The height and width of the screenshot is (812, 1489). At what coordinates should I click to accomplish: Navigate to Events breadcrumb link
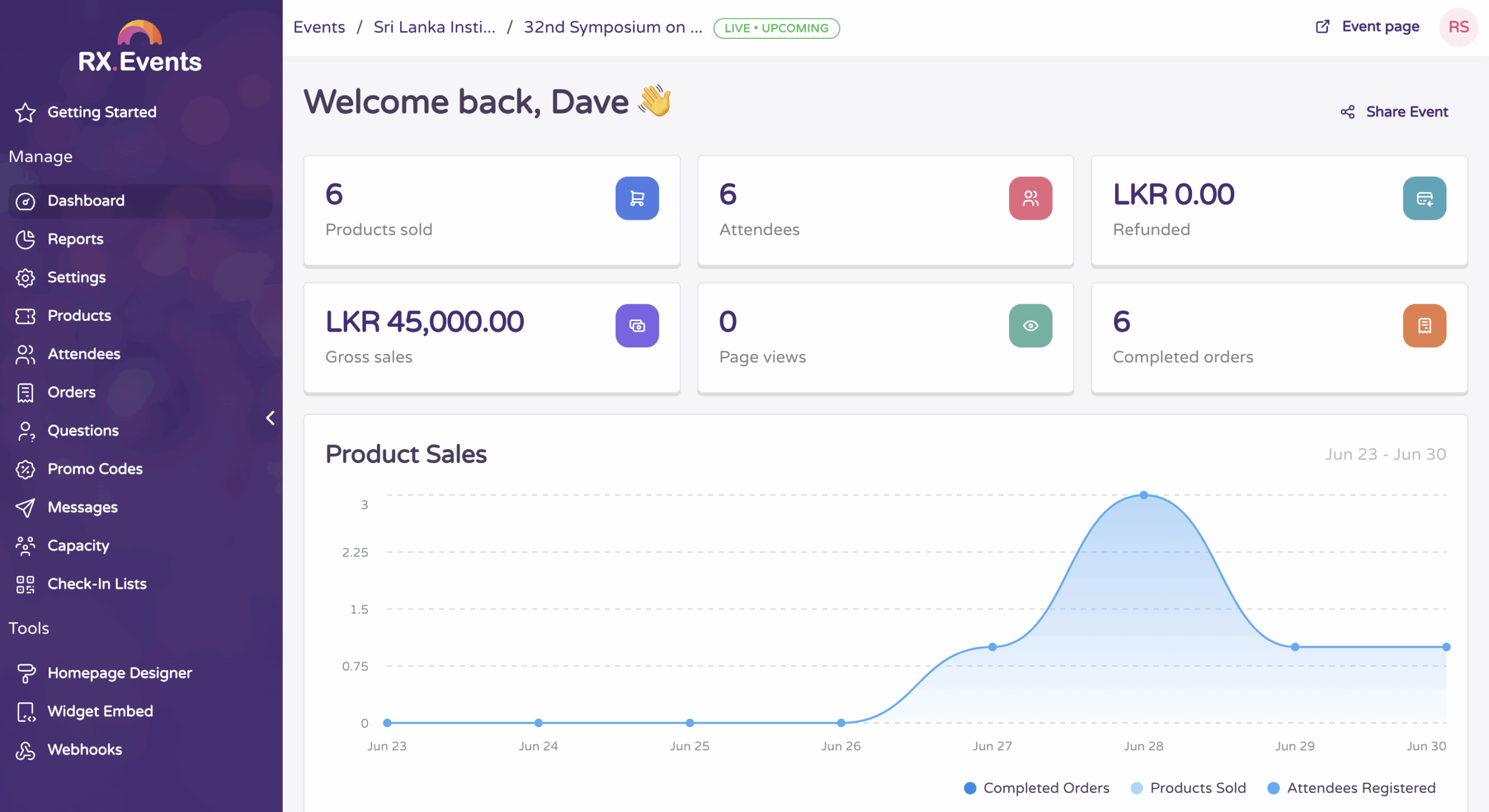319,27
